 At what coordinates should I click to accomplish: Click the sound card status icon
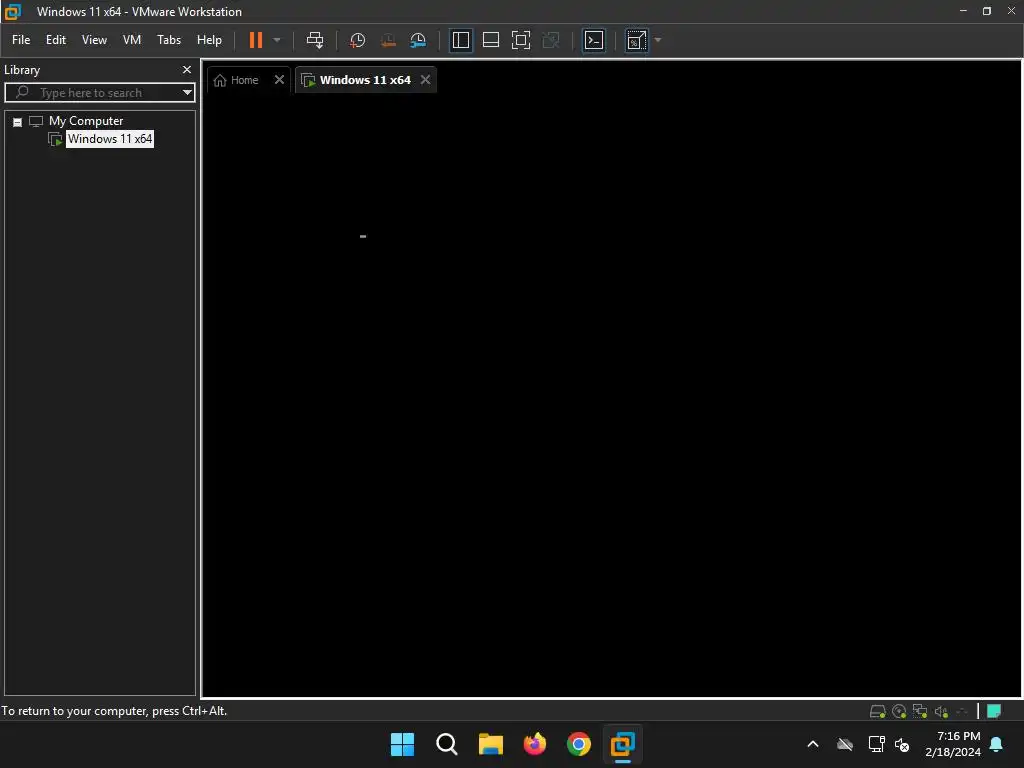(x=941, y=711)
